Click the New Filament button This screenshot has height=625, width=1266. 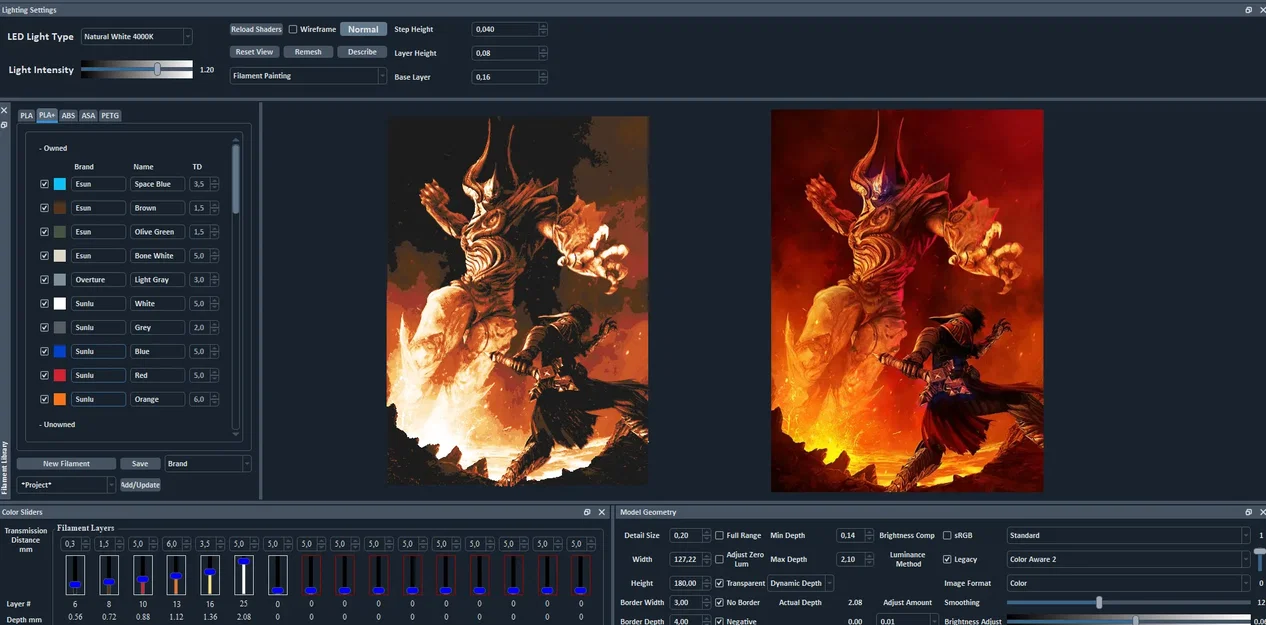66,464
